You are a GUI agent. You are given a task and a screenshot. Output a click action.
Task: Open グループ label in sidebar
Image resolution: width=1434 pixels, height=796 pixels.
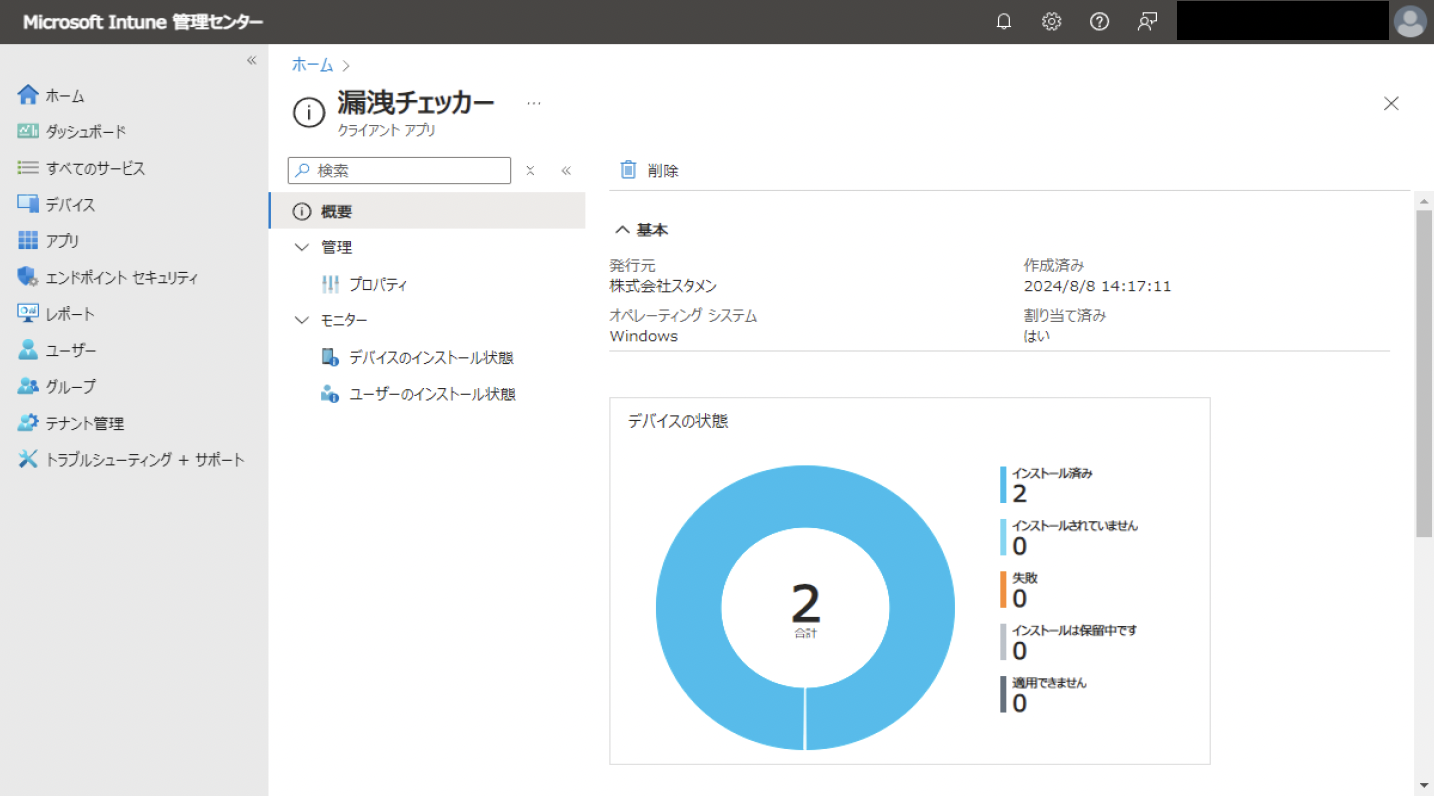click(x=70, y=387)
